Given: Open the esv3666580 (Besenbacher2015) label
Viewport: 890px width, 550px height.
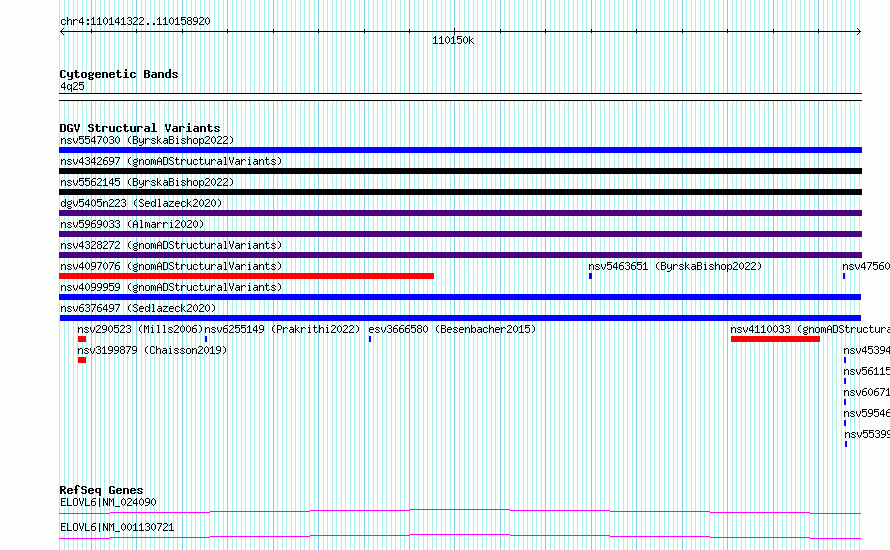Looking at the screenshot, I should (x=452, y=329).
